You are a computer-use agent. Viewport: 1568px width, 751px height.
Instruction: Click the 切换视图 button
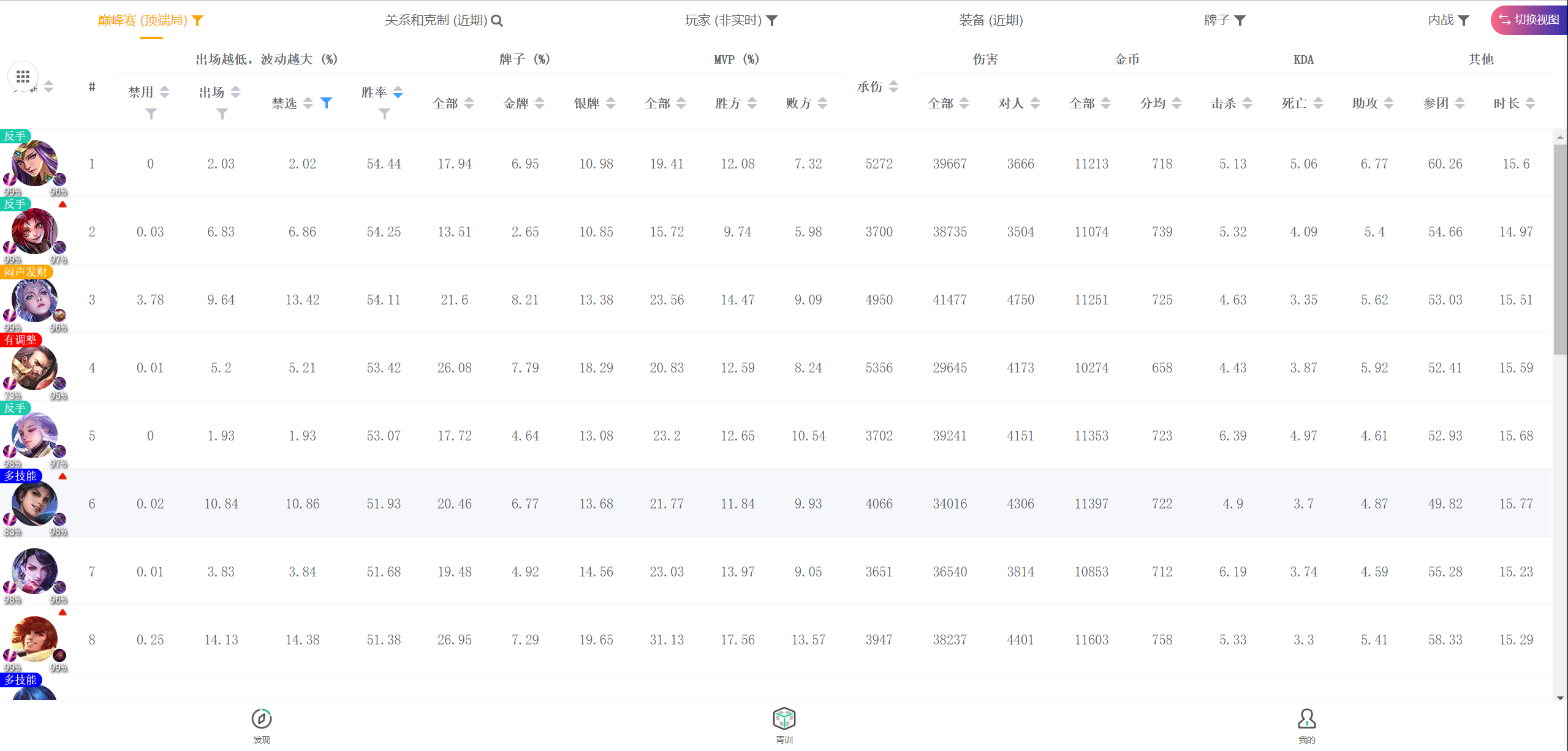pyautogui.click(x=1528, y=20)
